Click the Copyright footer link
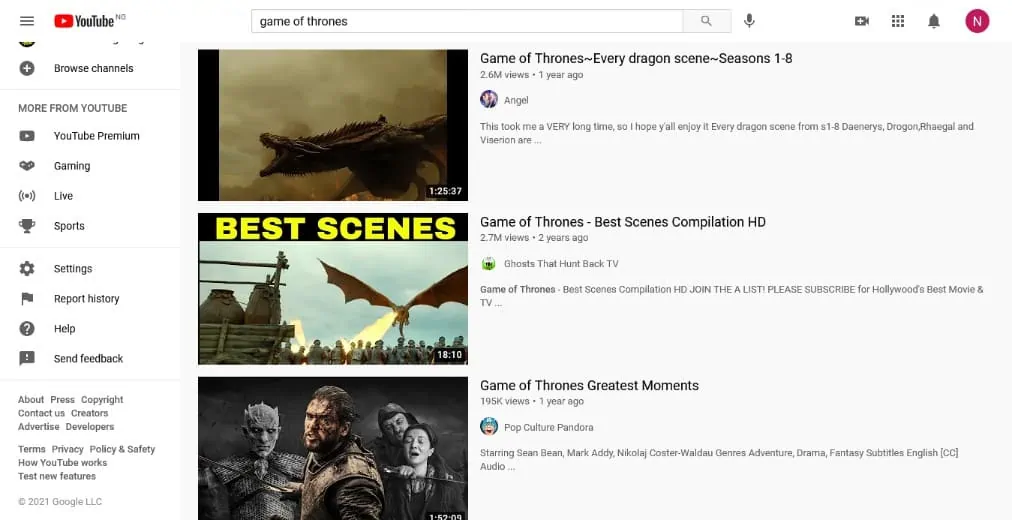Screen dimensions: 1012x520 point(102,399)
